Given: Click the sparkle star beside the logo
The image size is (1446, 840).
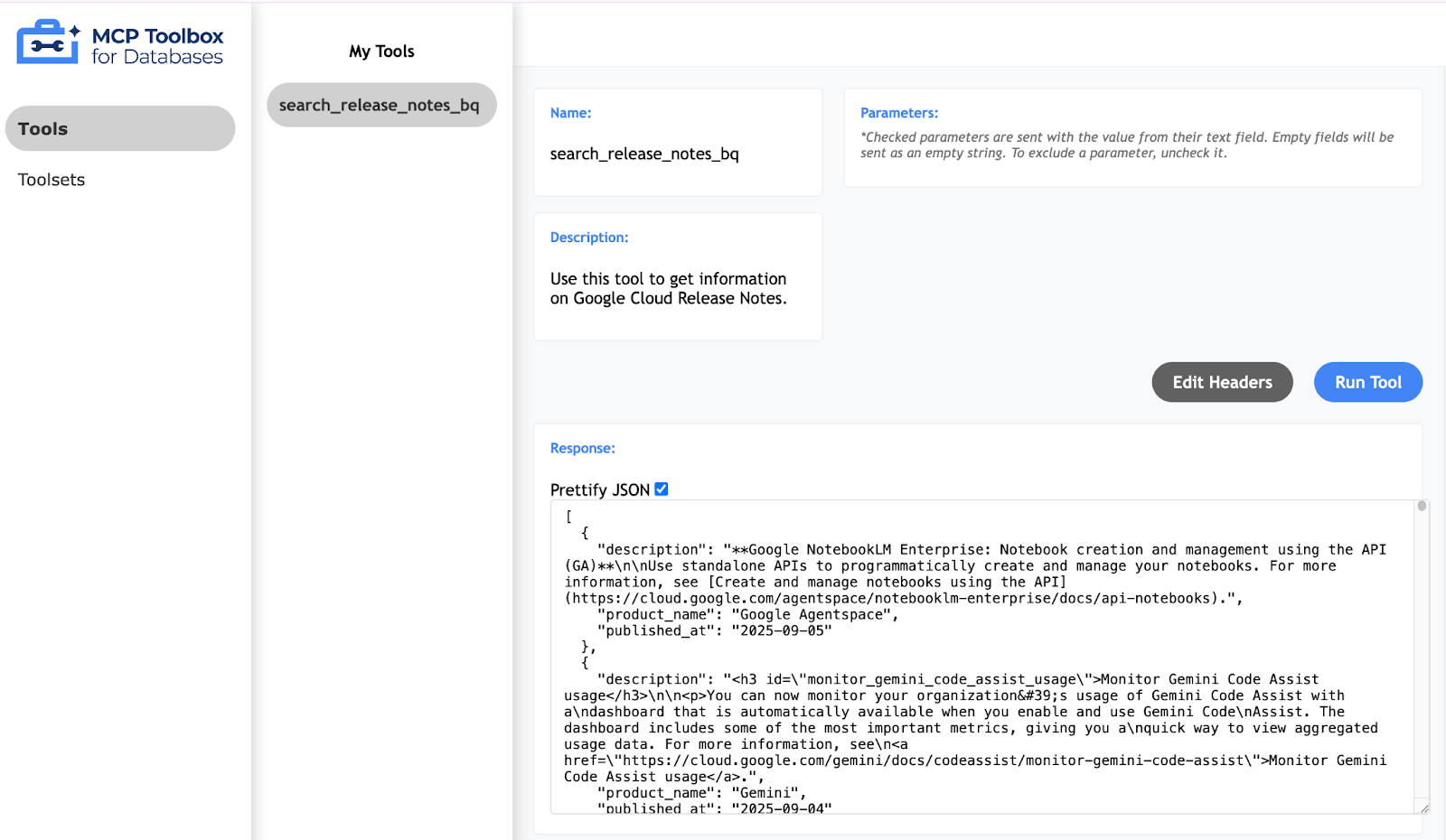Looking at the screenshot, I should pyautogui.click(x=75, y=31).
